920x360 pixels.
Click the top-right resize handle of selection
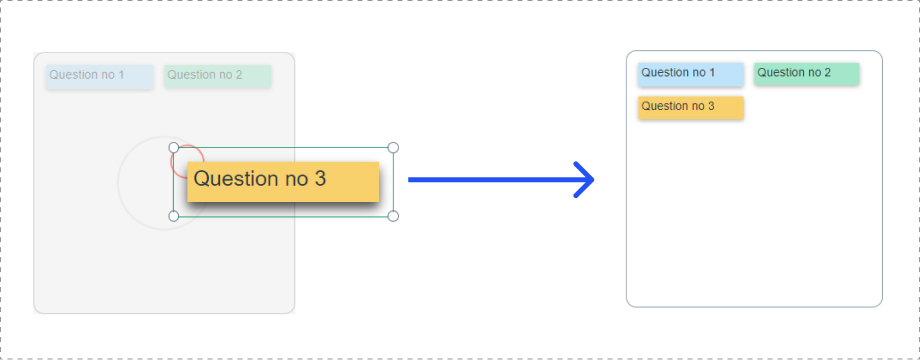click(393, 147)
